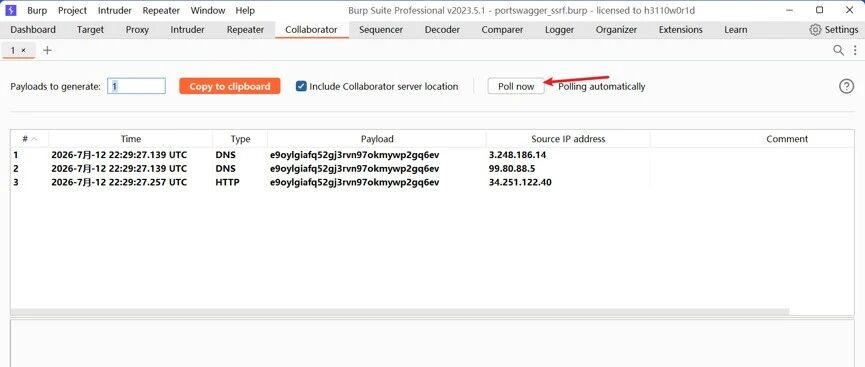Toggle Include Collaborator server location checkbox
The width and height of the screenshot is (865, 367).
tap(301, 86)
